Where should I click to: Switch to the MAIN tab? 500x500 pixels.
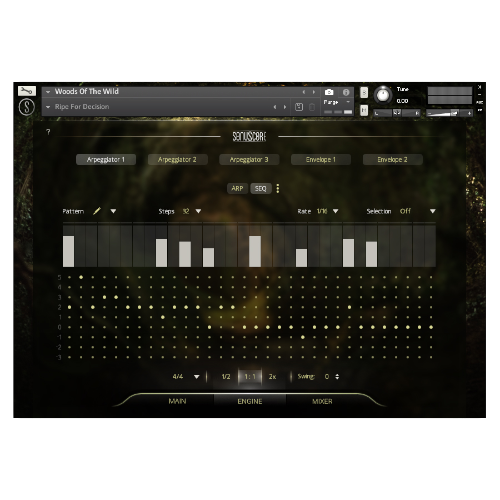tap(177, 401)
